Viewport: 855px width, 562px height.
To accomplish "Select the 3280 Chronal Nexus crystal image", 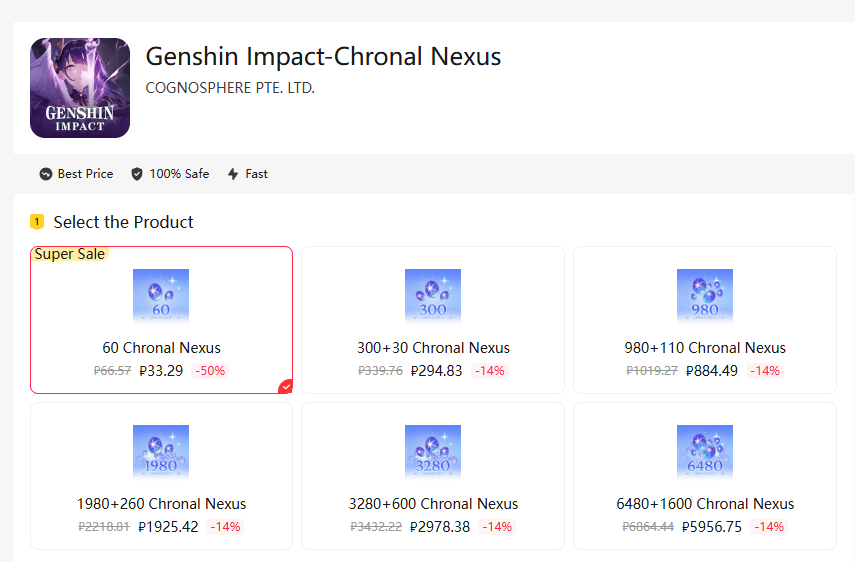I will pyautogui.click(x=433, y=452).
